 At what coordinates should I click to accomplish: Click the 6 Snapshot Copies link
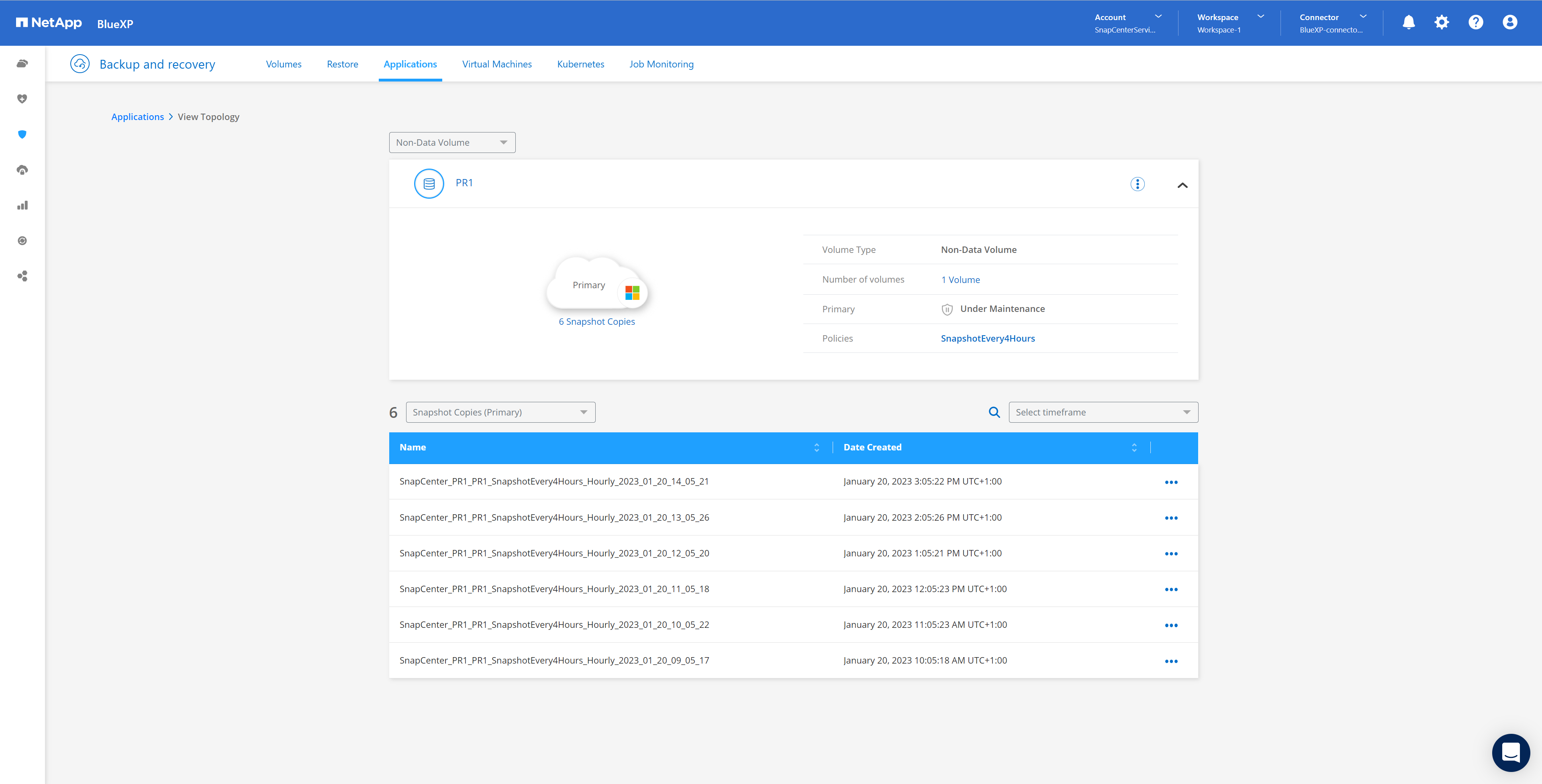(x=596, y=322)
